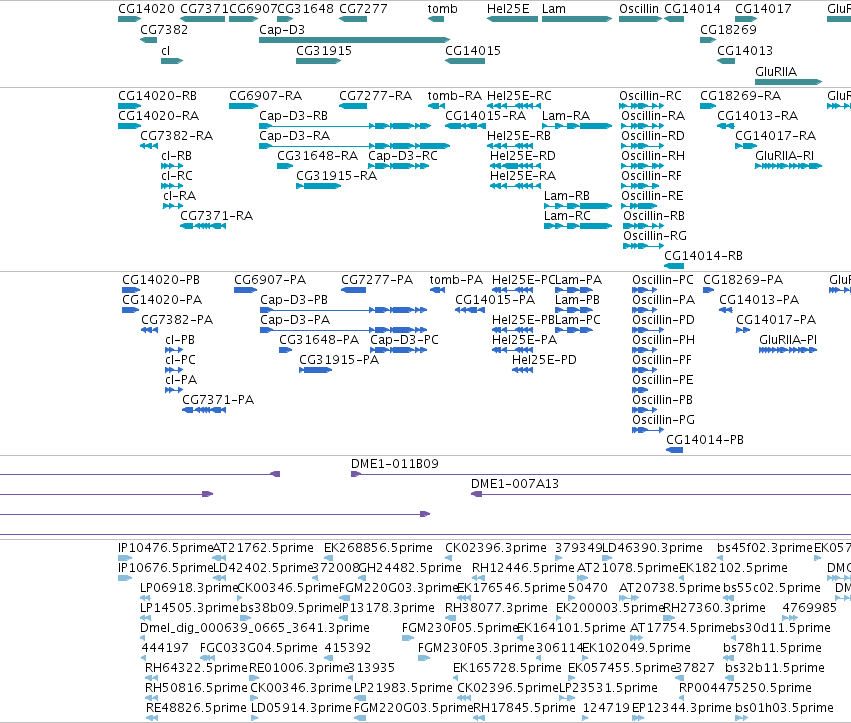Click the long Cap-D3 gene bar
The height and width of the screenshot is (723, 851).
click(x=354, y=40)
